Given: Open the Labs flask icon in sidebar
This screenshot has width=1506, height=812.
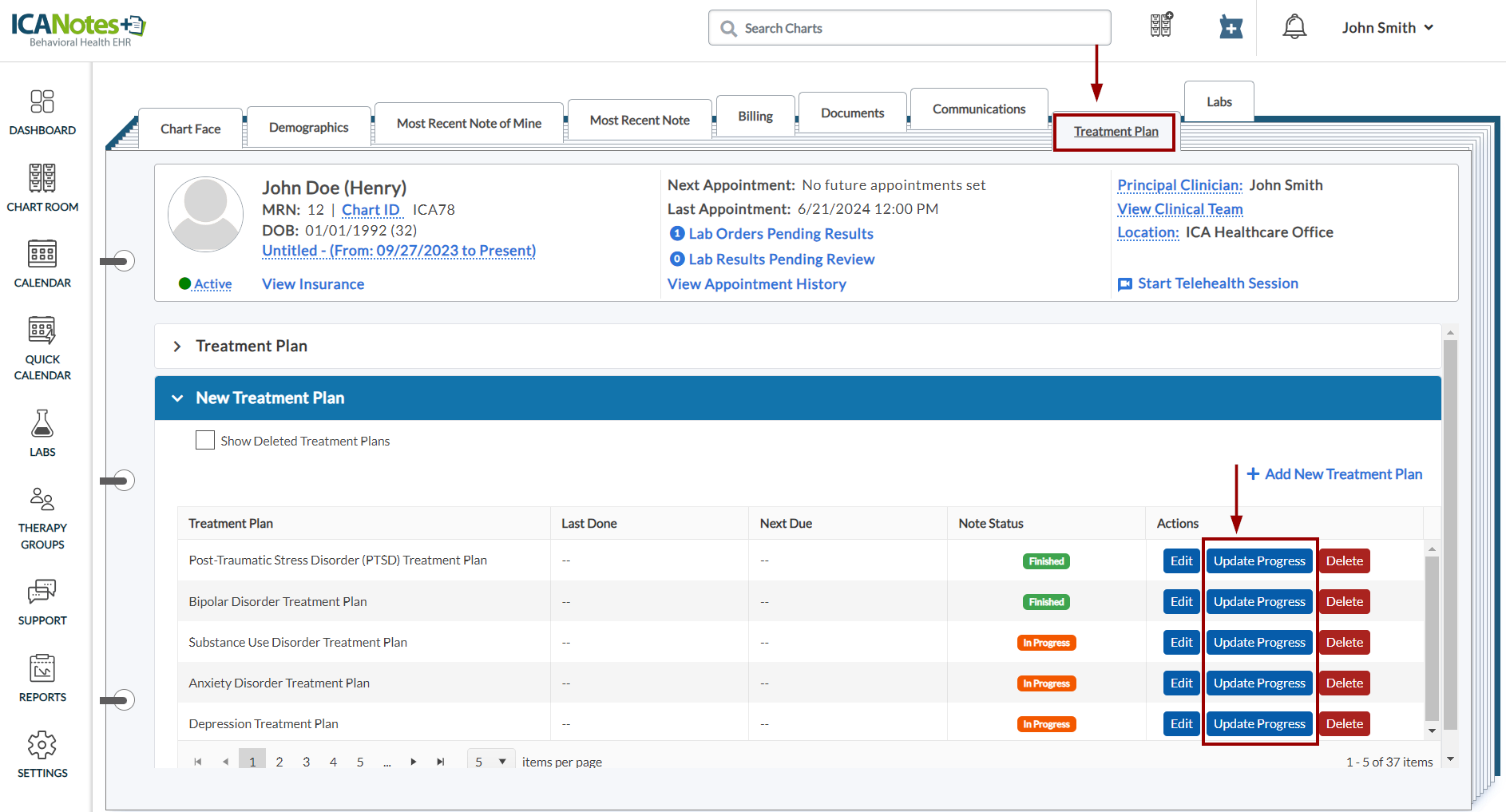Looking at the screenshot, I should click(42, 423).
